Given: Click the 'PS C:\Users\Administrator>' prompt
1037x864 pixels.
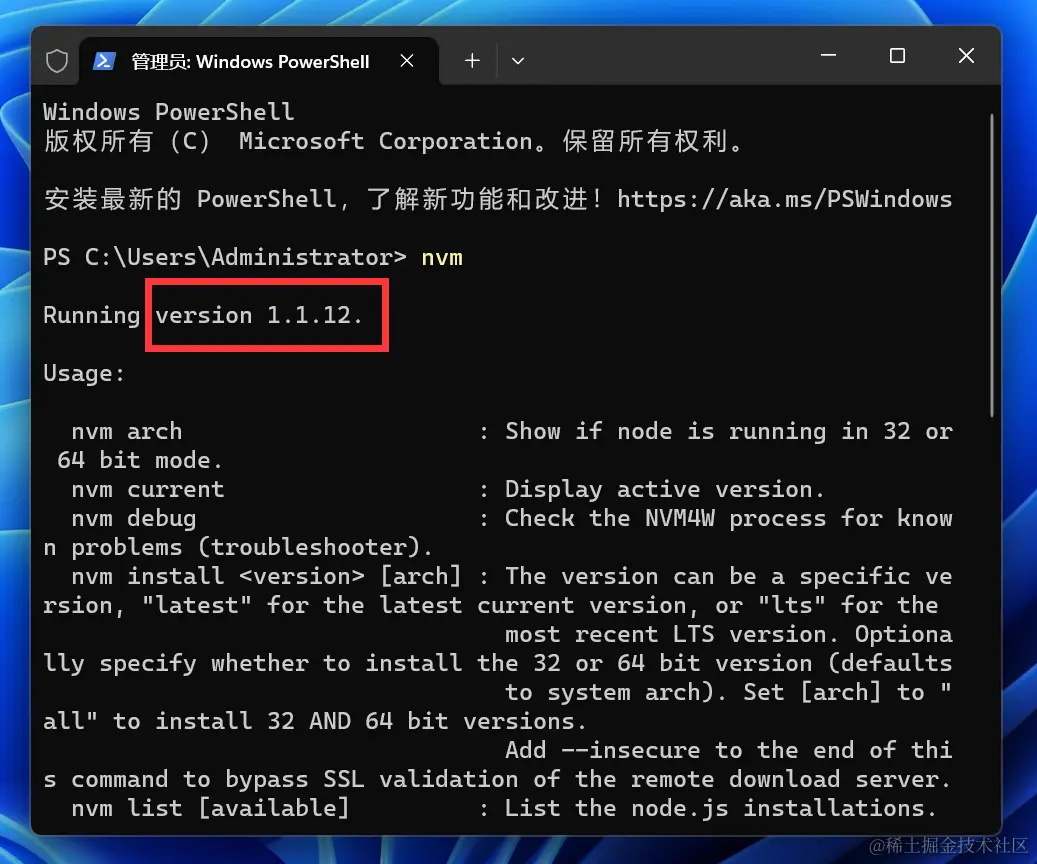Looking at the screenshot, I should [225, 257].
